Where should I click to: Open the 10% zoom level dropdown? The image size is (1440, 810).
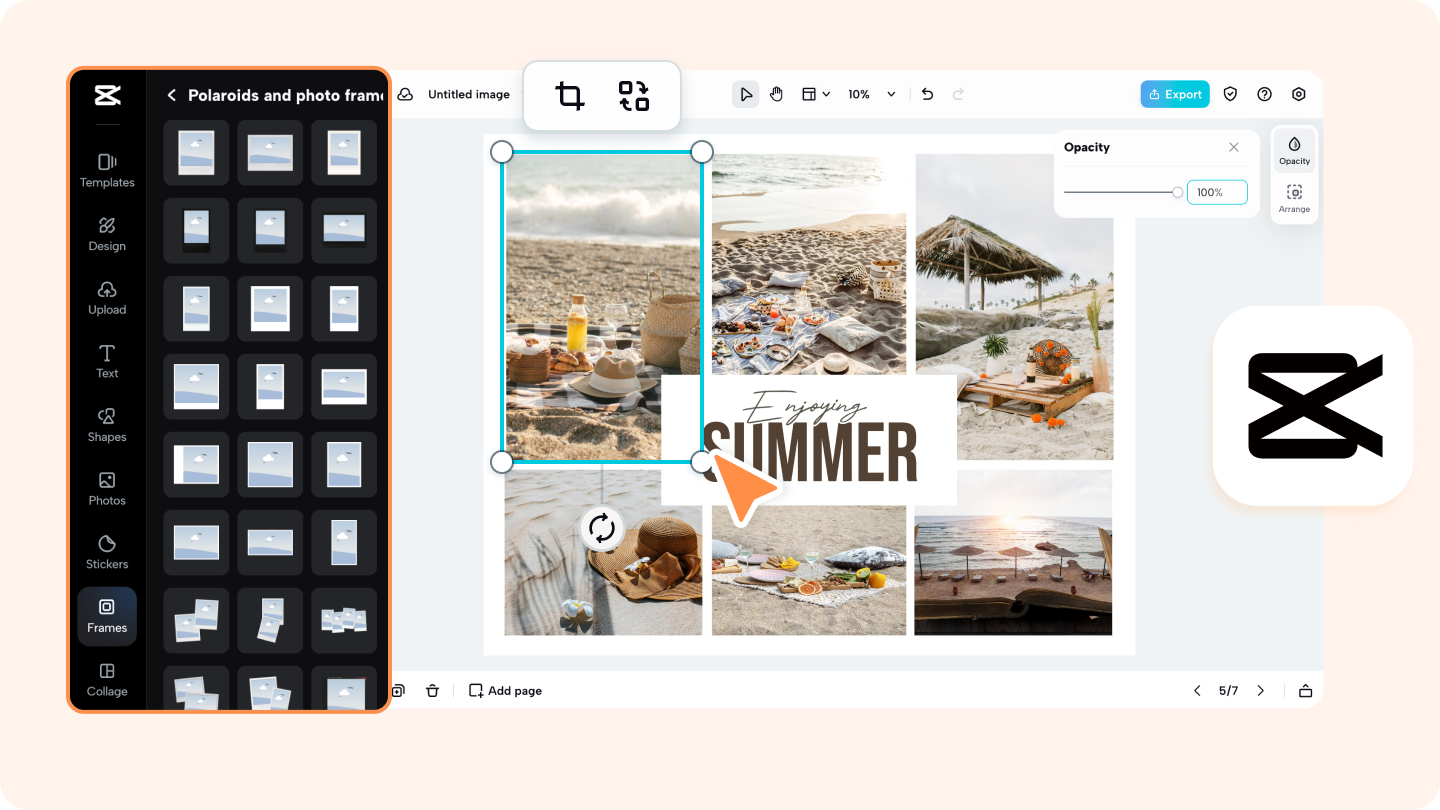pos(872,94)
